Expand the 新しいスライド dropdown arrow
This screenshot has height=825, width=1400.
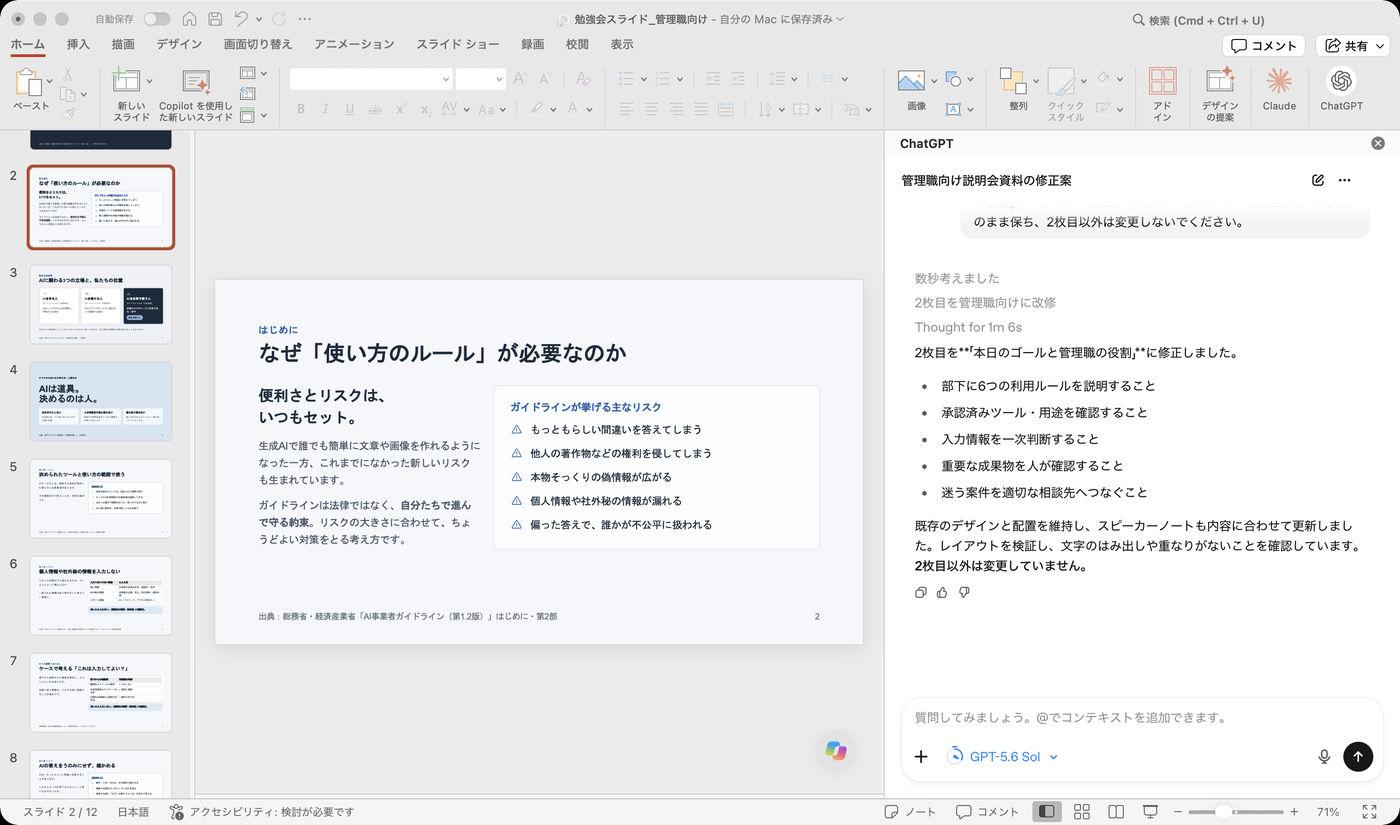point(150,80)
